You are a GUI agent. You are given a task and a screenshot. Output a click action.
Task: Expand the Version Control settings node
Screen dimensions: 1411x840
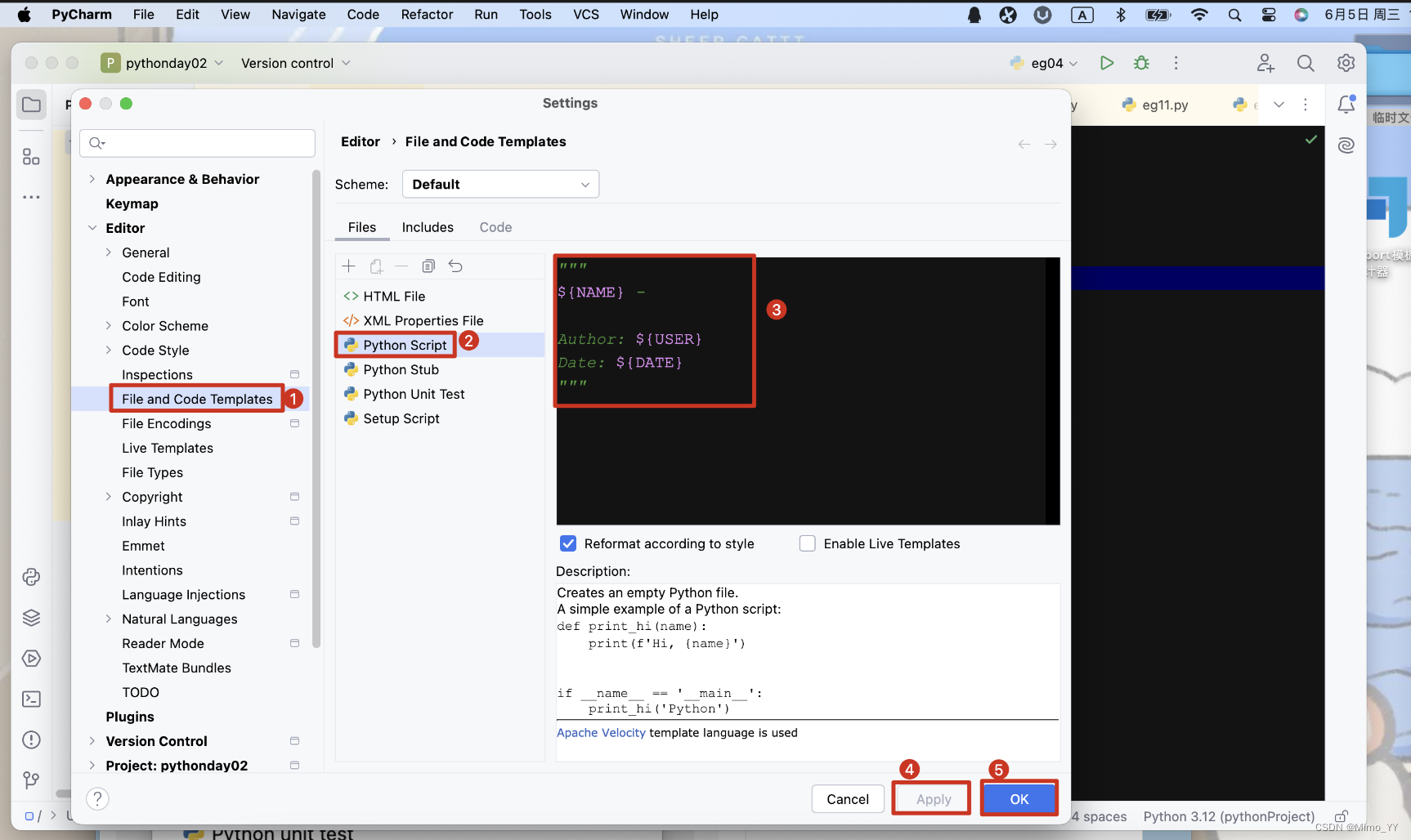click(92, 741)
